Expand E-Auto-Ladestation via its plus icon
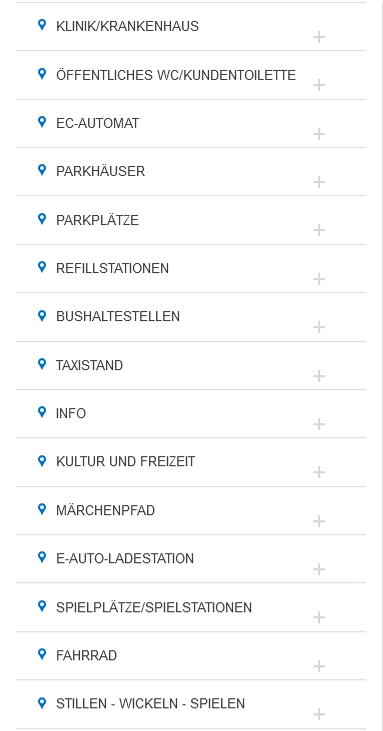Screen dimensions: 383x731 [x=319, y=569]
